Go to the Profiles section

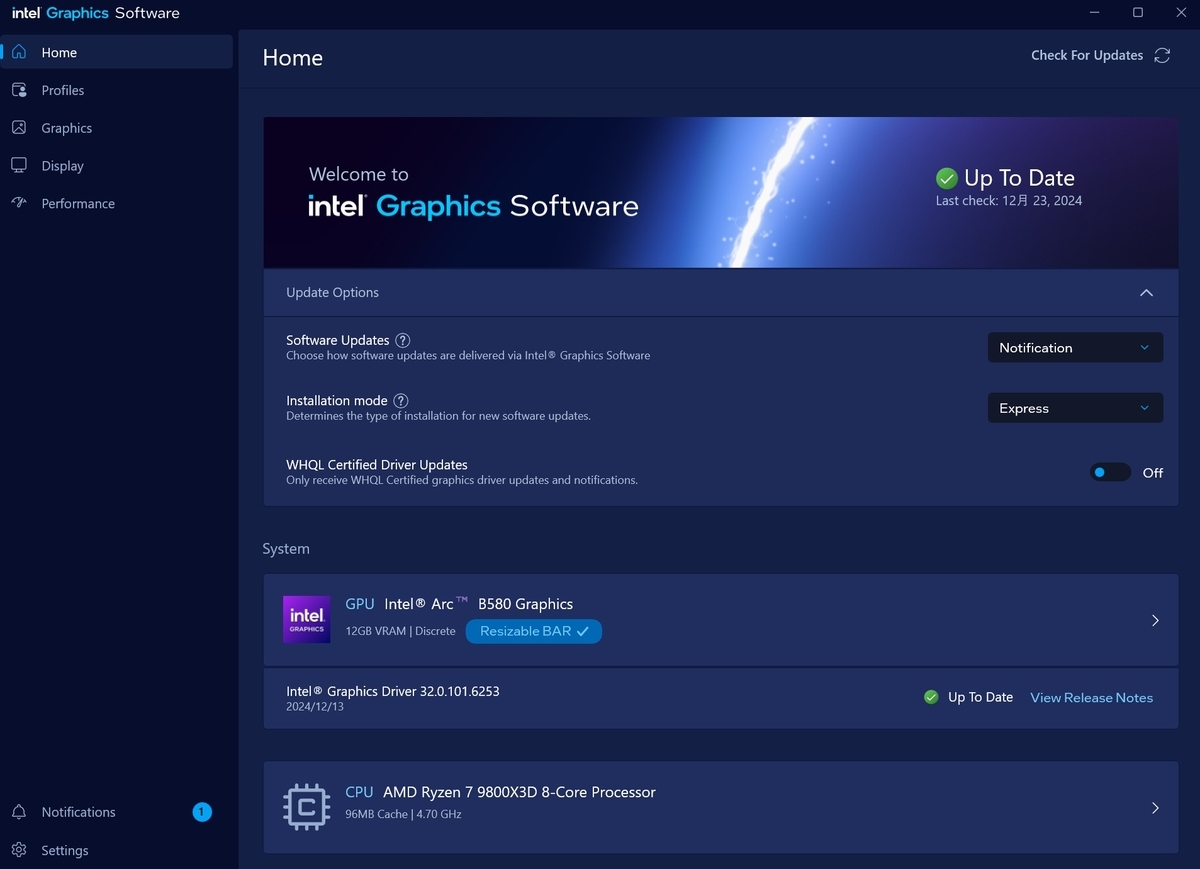point(117,90)
